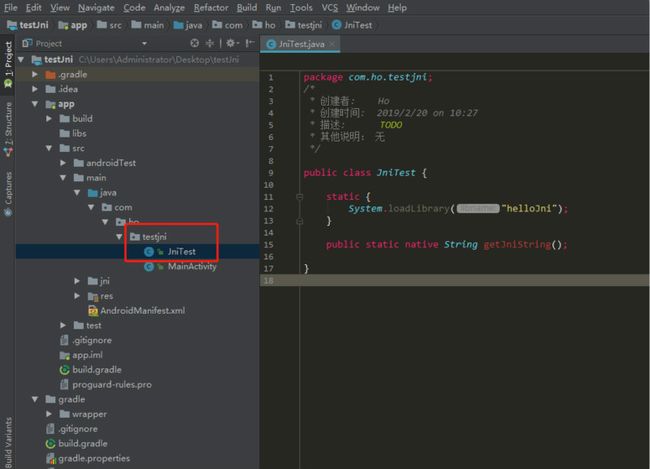Open the Project view type dropdown

pos(144,43)
